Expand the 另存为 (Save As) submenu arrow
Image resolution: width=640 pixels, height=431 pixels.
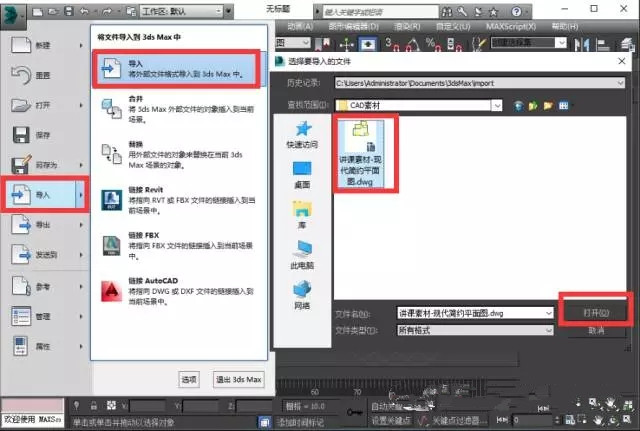[81, 165]
